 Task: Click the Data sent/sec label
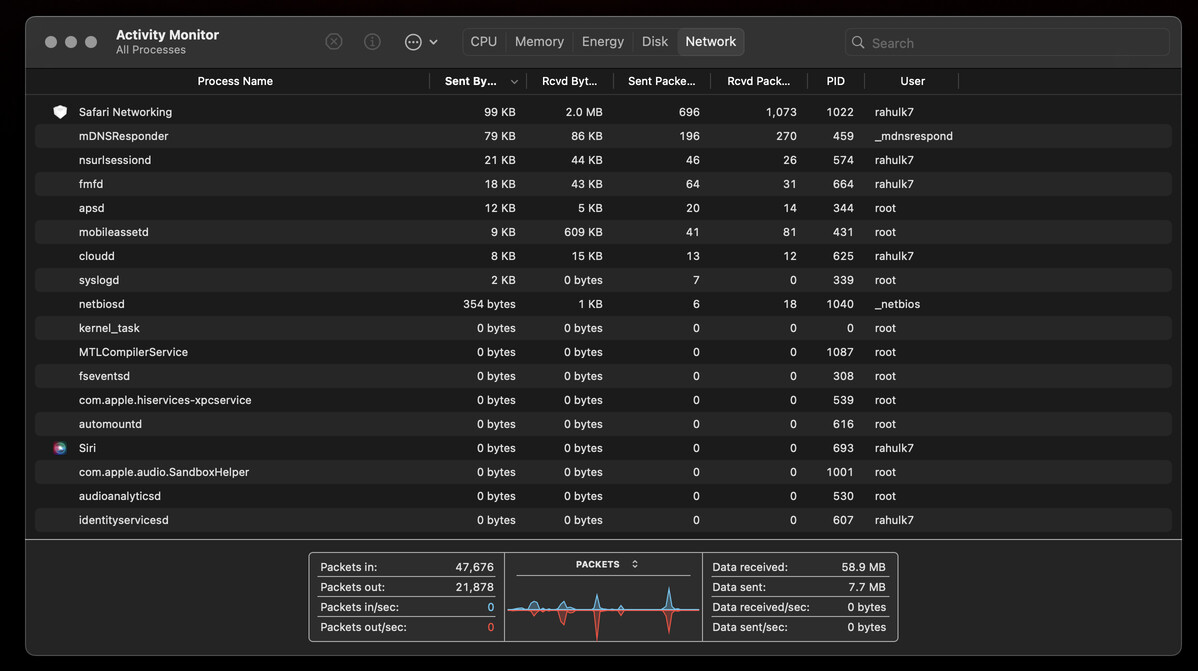tap(750, 627)
